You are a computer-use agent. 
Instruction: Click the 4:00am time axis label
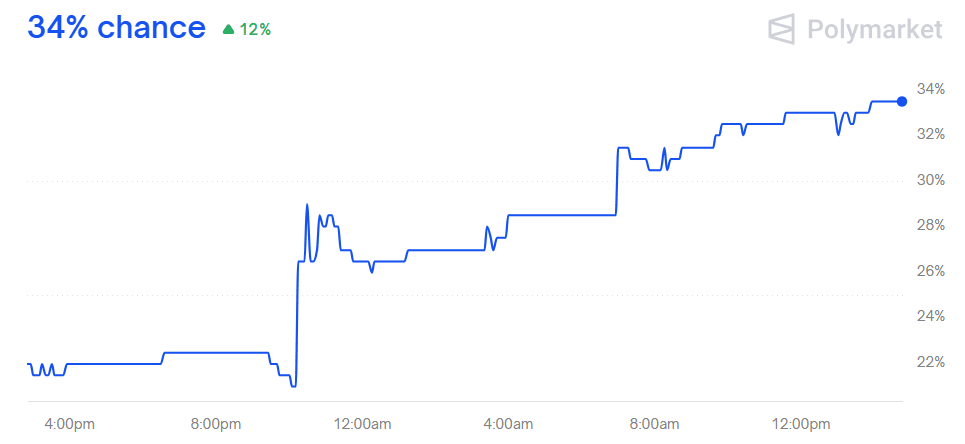pos(508,424)
